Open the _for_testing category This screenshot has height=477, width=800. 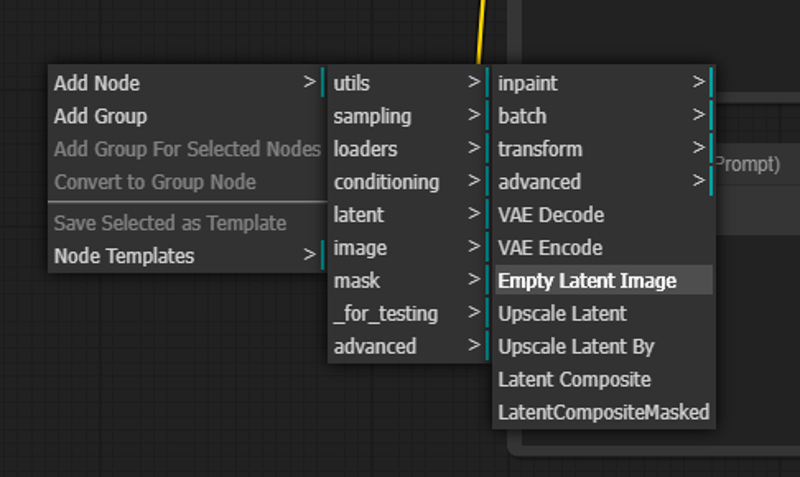point(409,313)
